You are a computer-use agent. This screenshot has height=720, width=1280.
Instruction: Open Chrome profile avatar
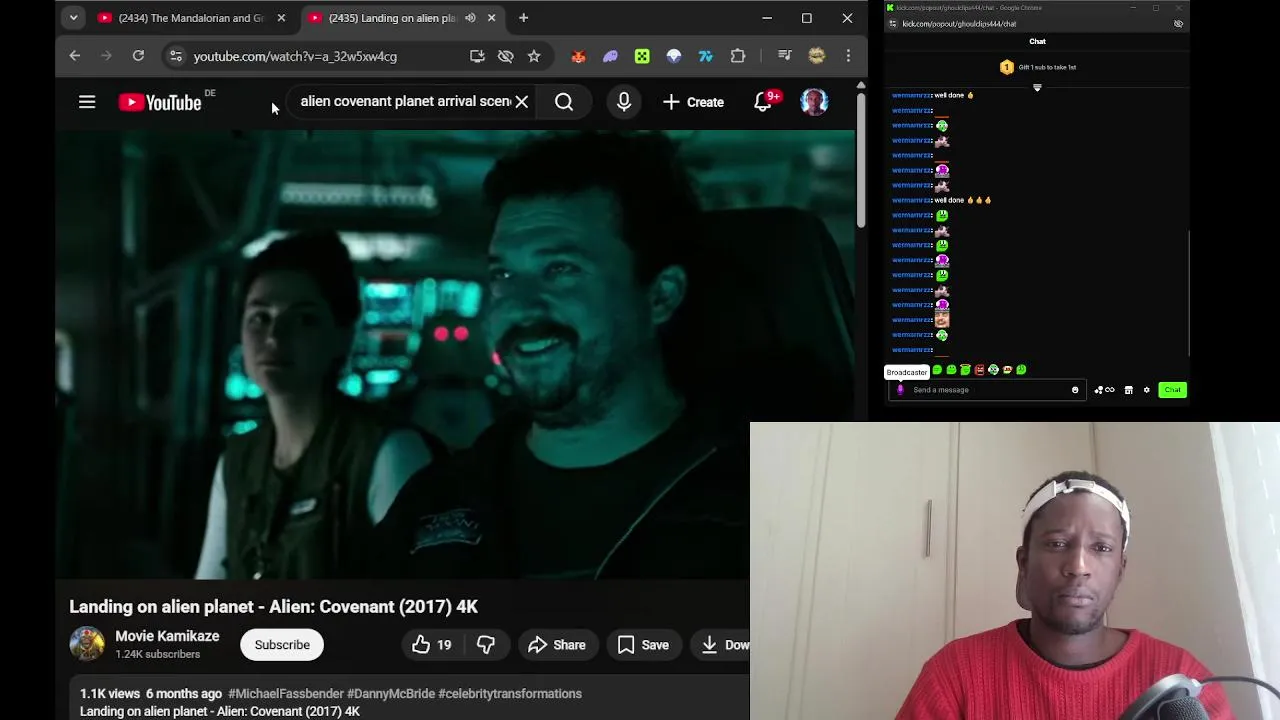click(817, 56)
